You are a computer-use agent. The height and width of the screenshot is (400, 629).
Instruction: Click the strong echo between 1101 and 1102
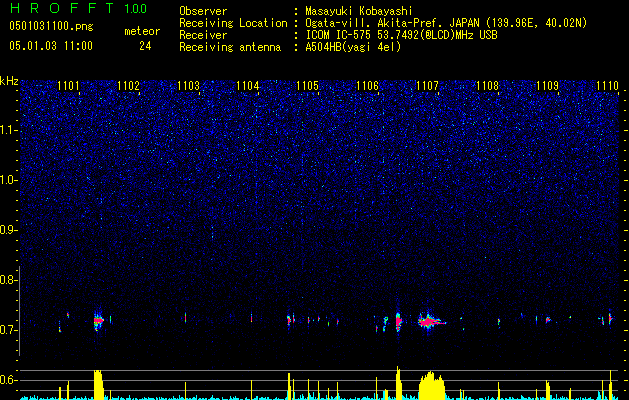98,321
